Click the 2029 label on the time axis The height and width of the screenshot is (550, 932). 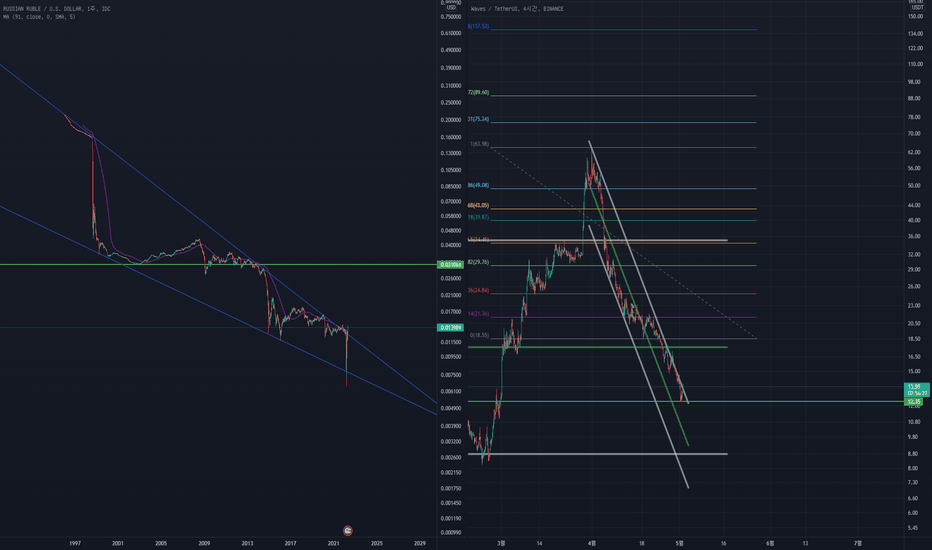coord(420,543)
